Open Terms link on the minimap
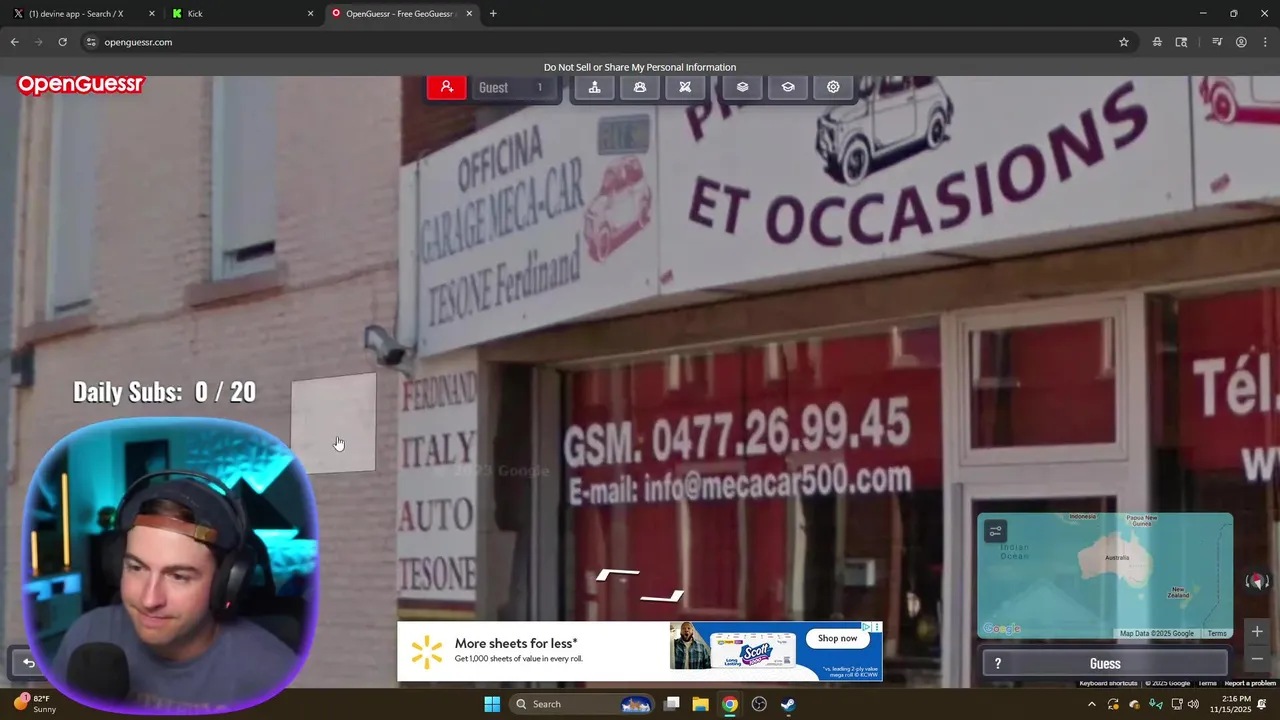The height and width of the screenshot is (720, 1280). point(1216,633)
